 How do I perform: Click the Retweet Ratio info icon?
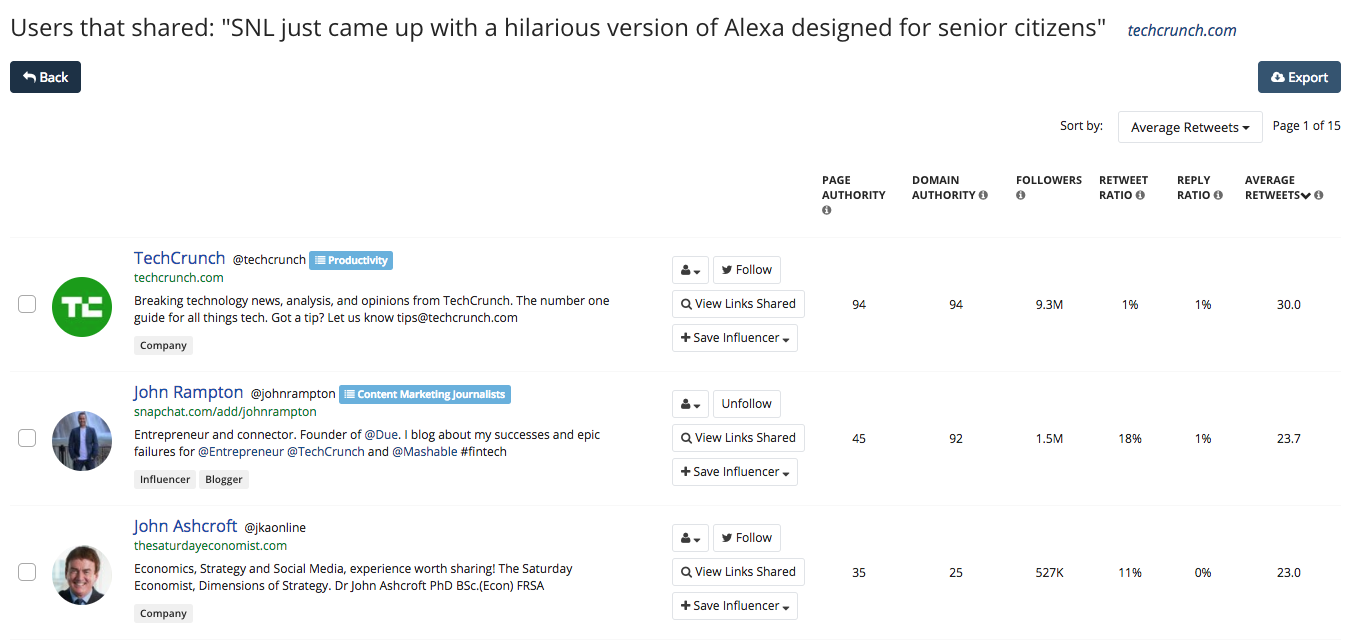1141,195
